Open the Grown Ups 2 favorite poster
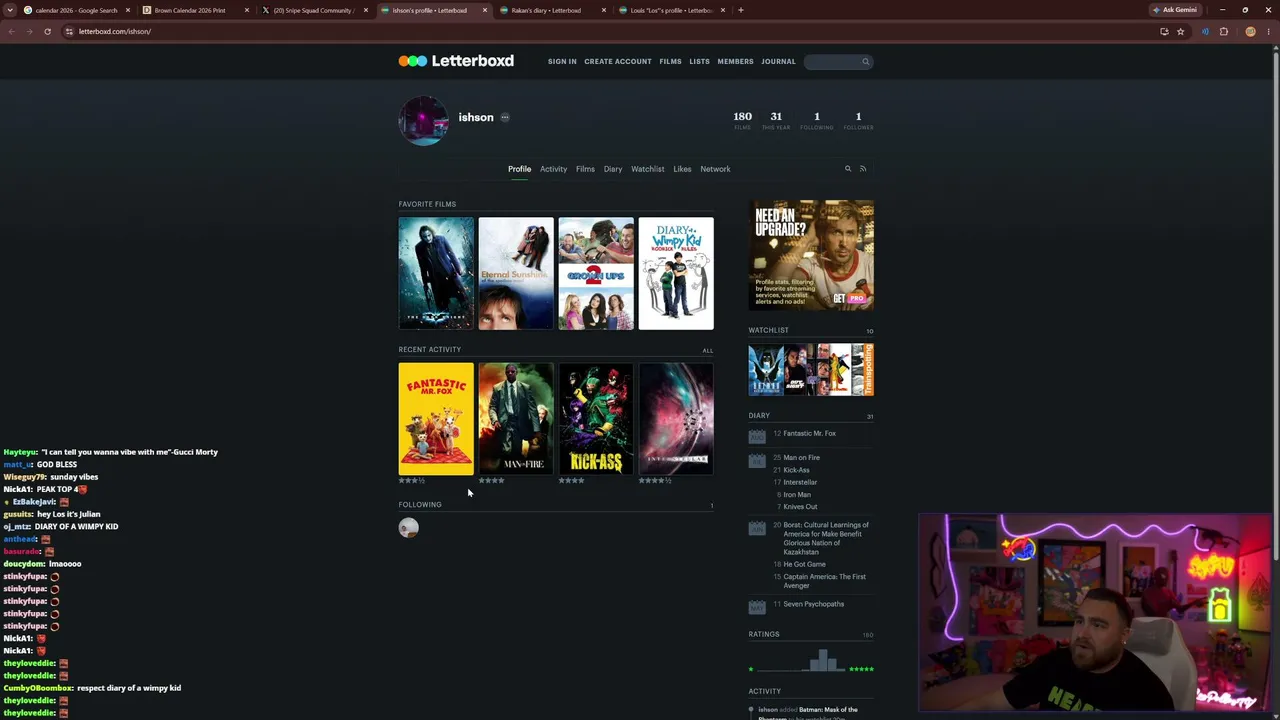This screenshot has width=1280, height=720. pos(596,273)
